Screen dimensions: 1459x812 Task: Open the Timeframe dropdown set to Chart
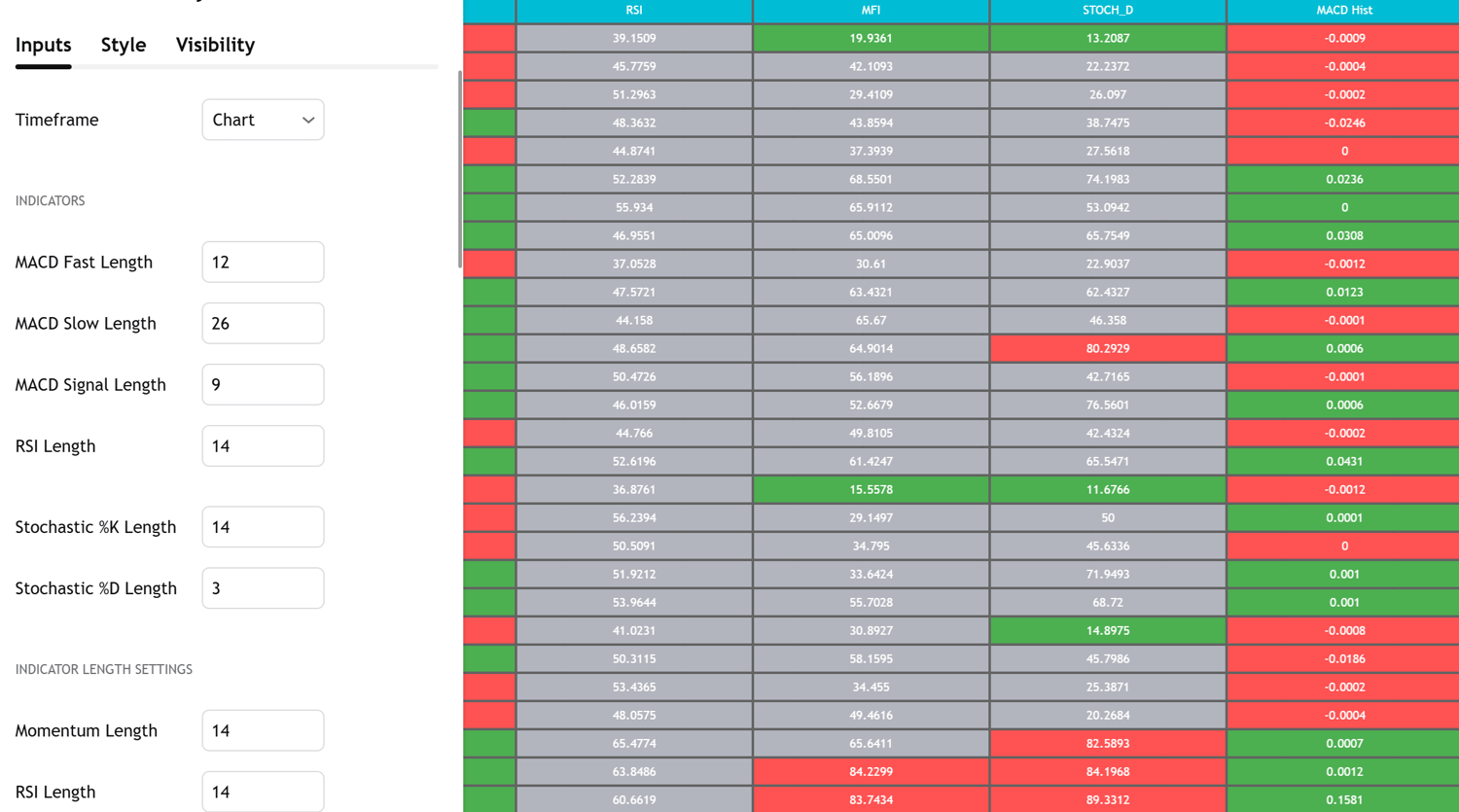(263, 120)
